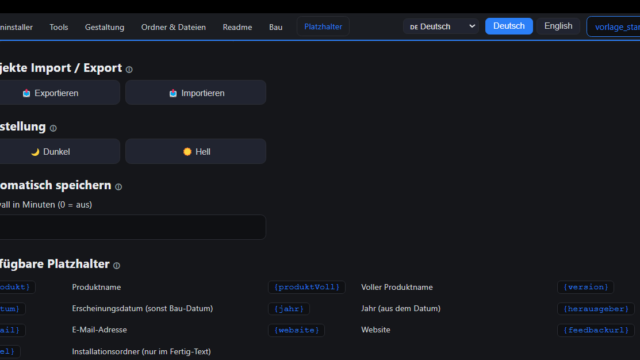Open the Tools tab
This screenshot has width=640, height=360.
tap(59, 27)
